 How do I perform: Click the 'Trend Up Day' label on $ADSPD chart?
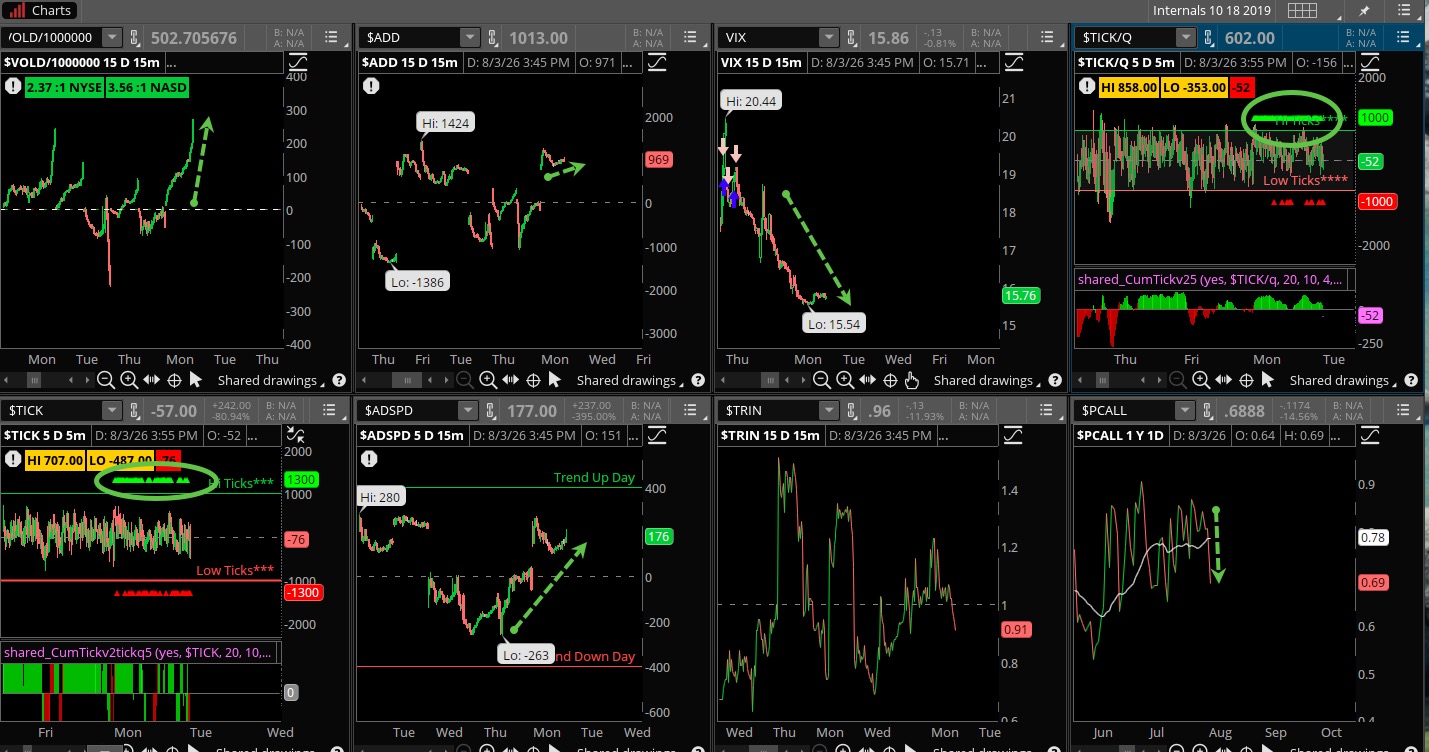594,477
